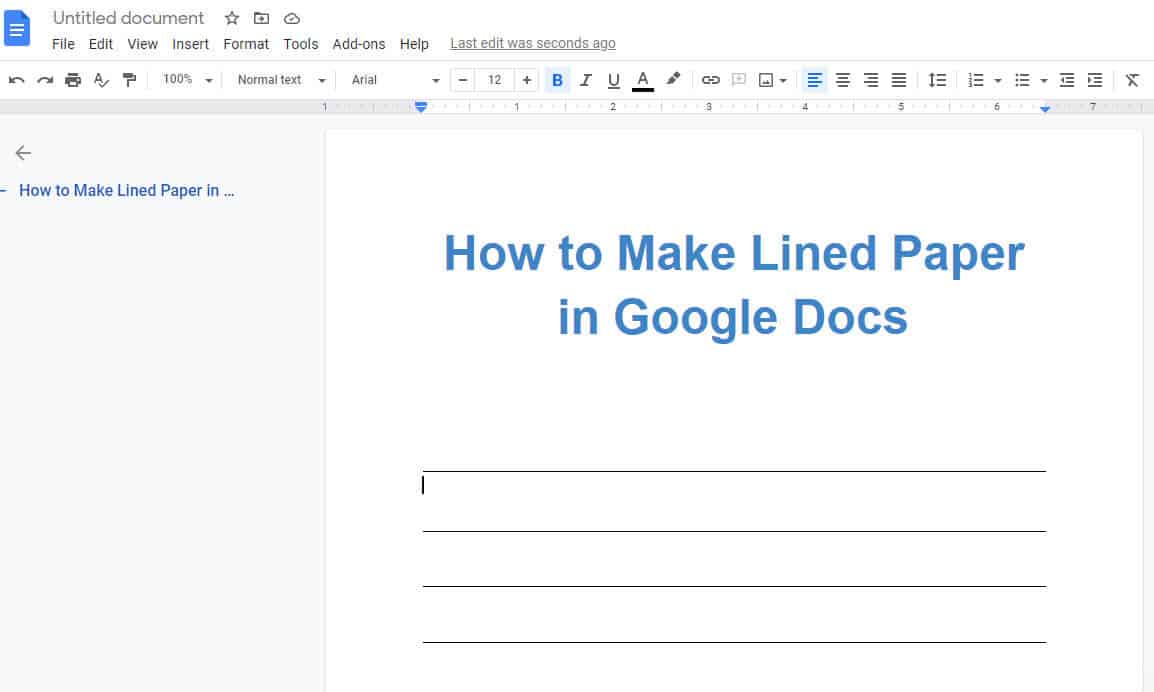Open the font family dropdown
Screen dimensions: 1154x692
(x=390, y=80)
